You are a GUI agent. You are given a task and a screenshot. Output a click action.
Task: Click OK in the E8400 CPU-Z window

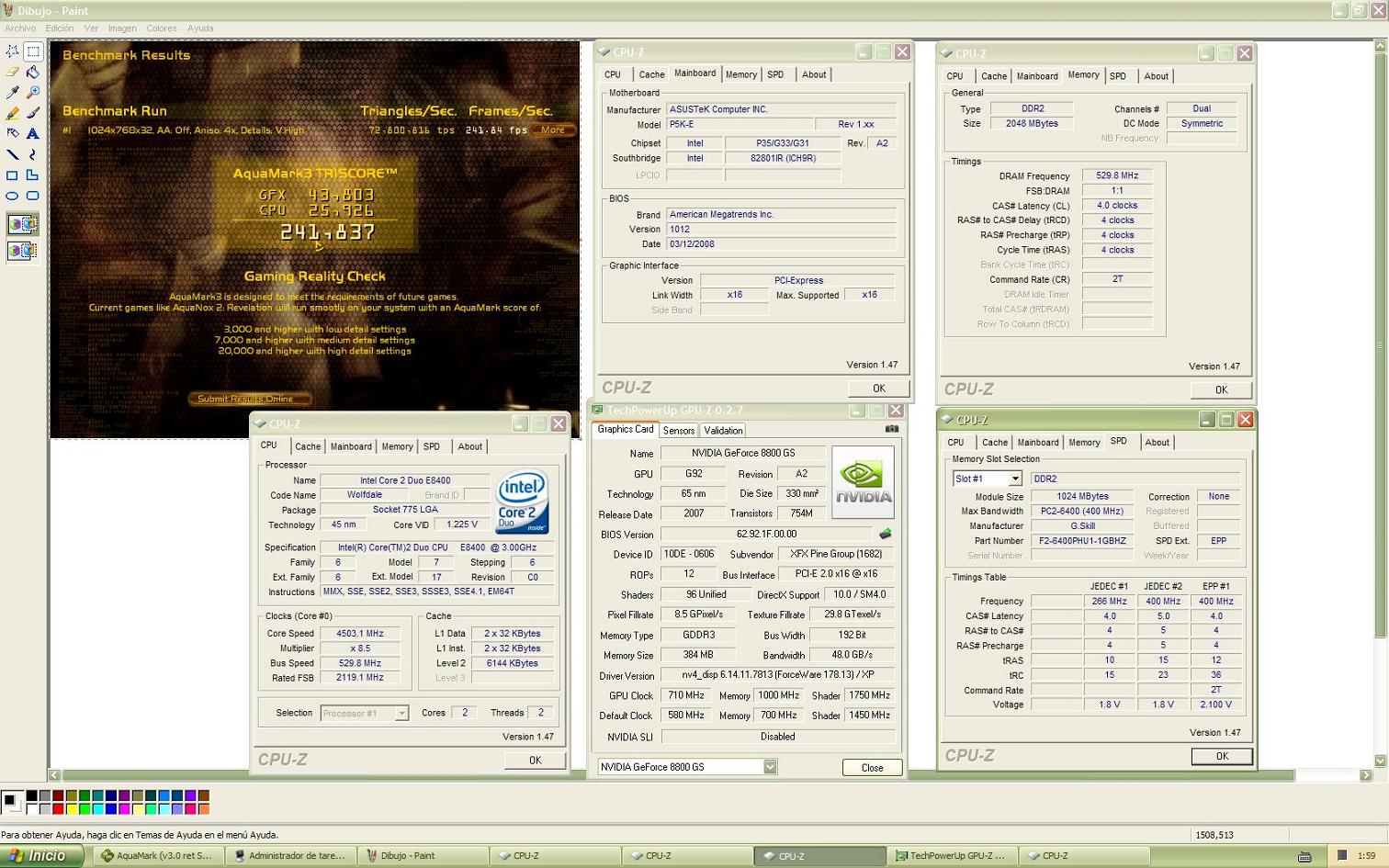[536, 761]
